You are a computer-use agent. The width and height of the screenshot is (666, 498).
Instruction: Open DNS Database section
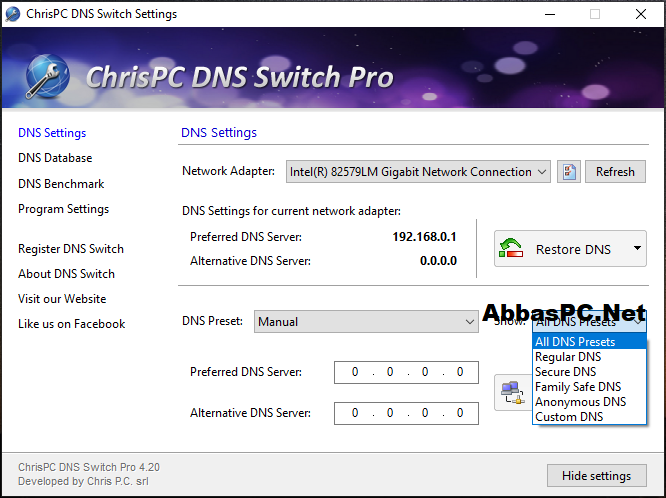55,158
